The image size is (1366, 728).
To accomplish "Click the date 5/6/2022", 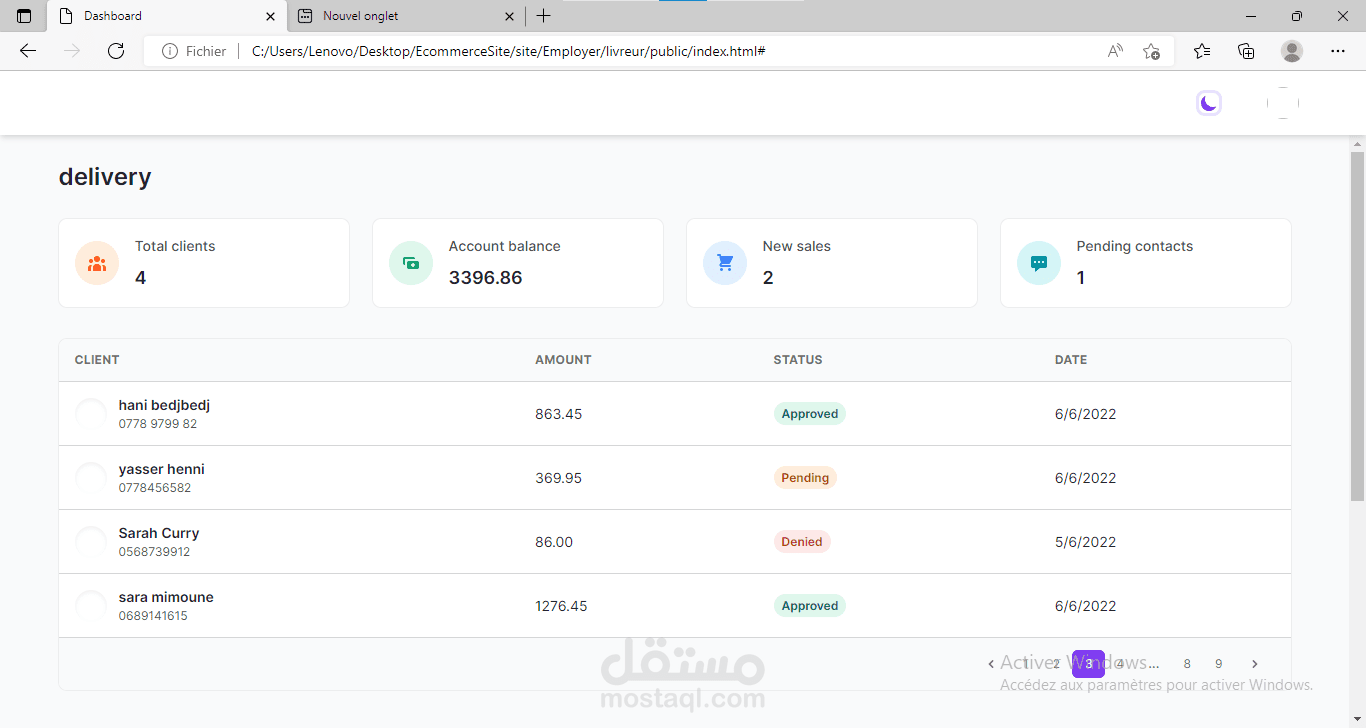I will click(1085, 542).
